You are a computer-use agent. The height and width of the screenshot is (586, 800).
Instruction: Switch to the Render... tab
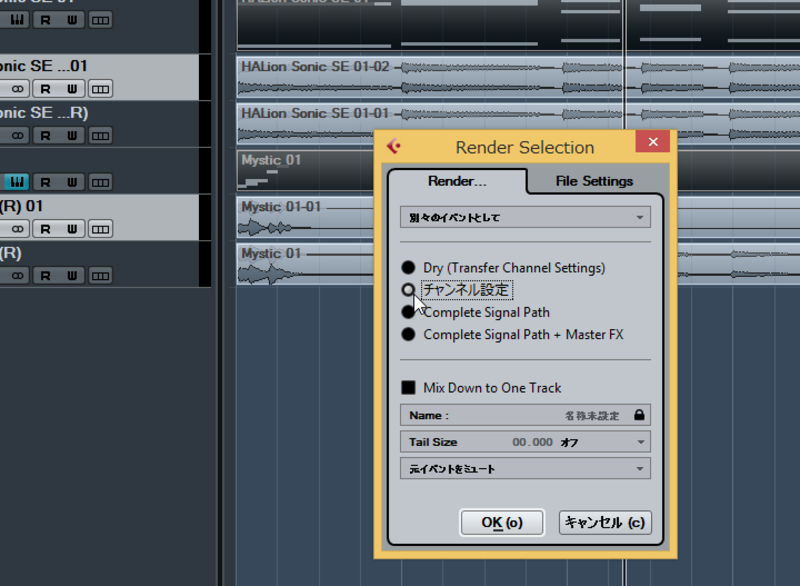pyautogui.click(x=457, y=181)
